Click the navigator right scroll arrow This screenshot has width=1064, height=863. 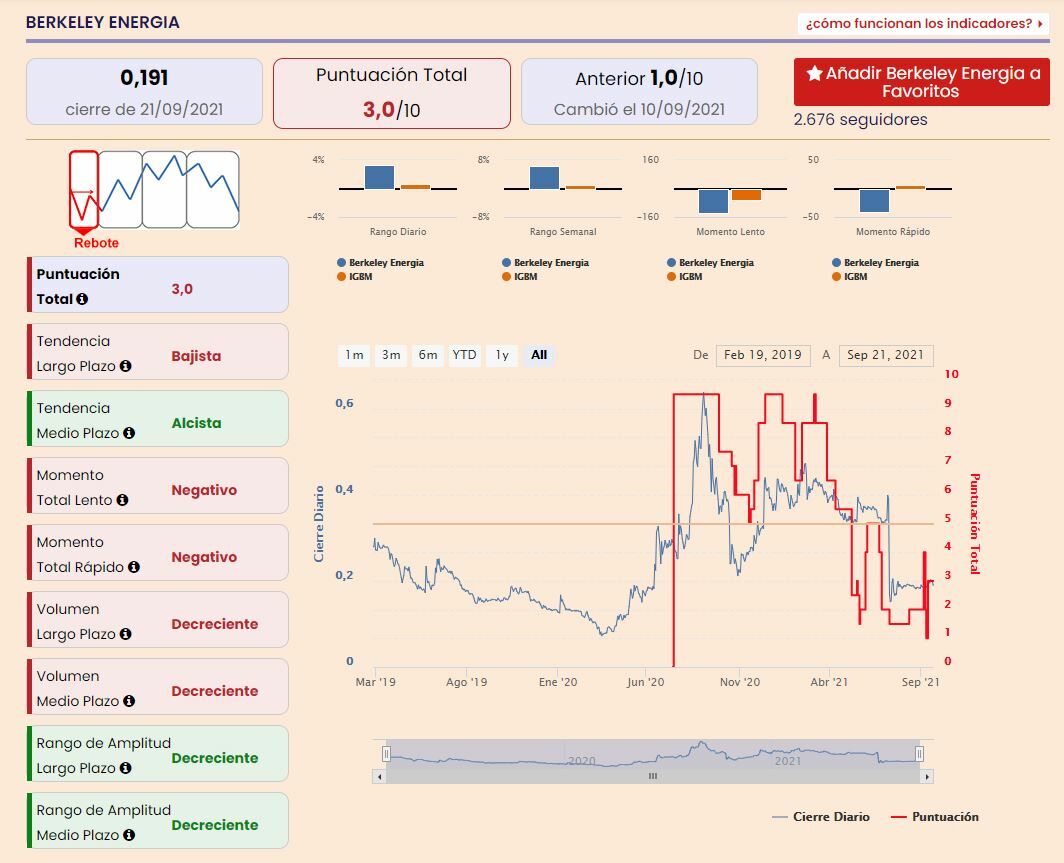point(927,776)
